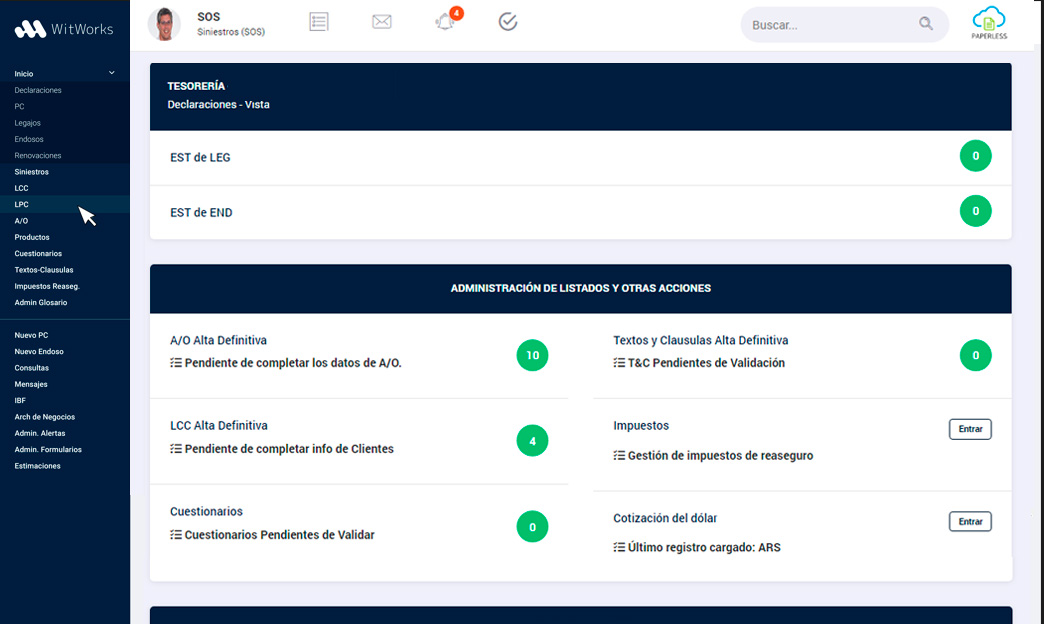
Task: Open Declaraciones under Inicio
Action: pos(38,90)
